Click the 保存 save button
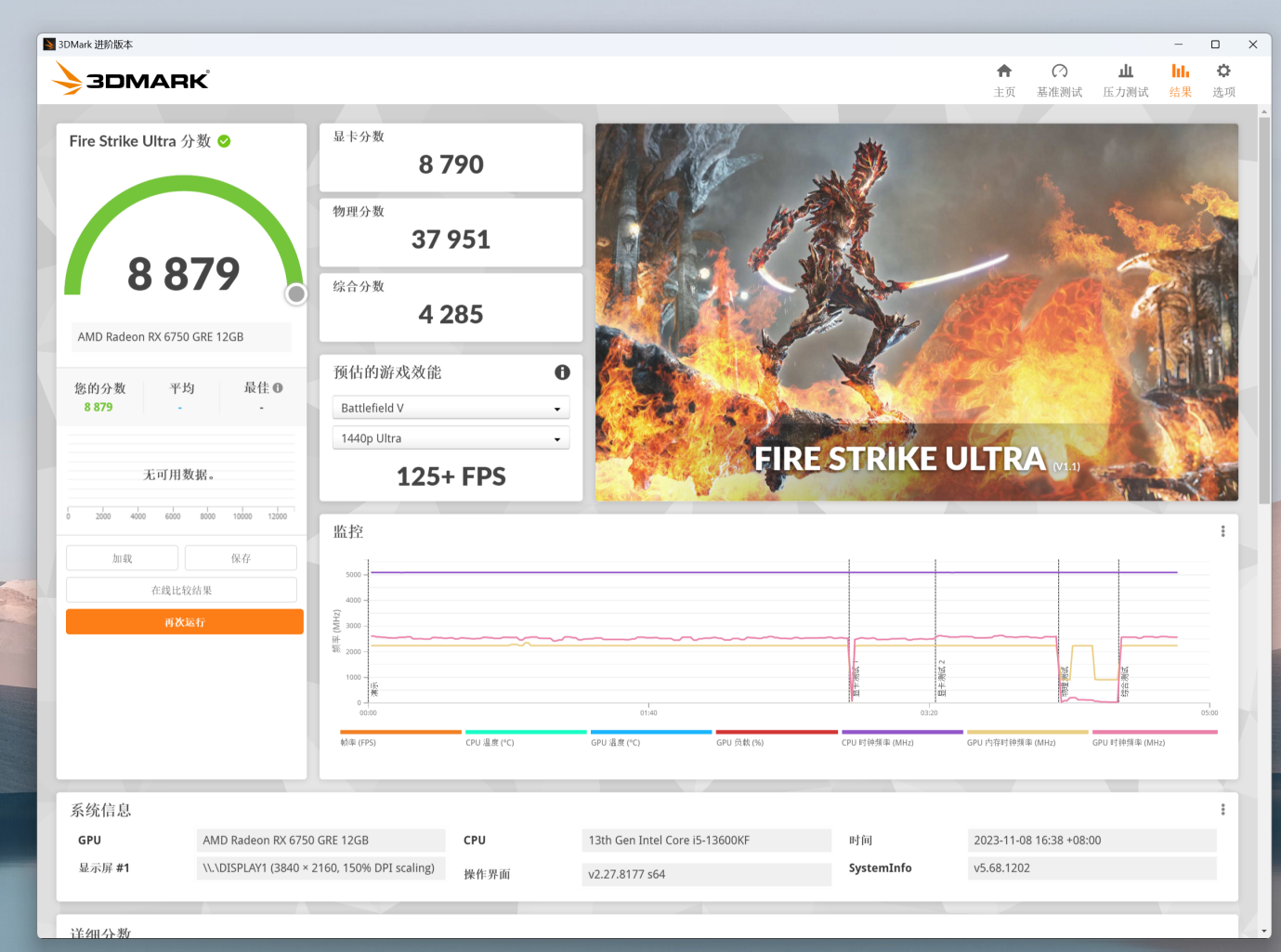This screenshot has height=952, width=1281. (241, 558)
